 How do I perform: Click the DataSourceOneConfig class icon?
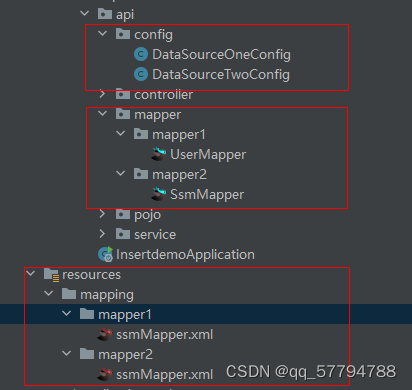coord(141,54)
